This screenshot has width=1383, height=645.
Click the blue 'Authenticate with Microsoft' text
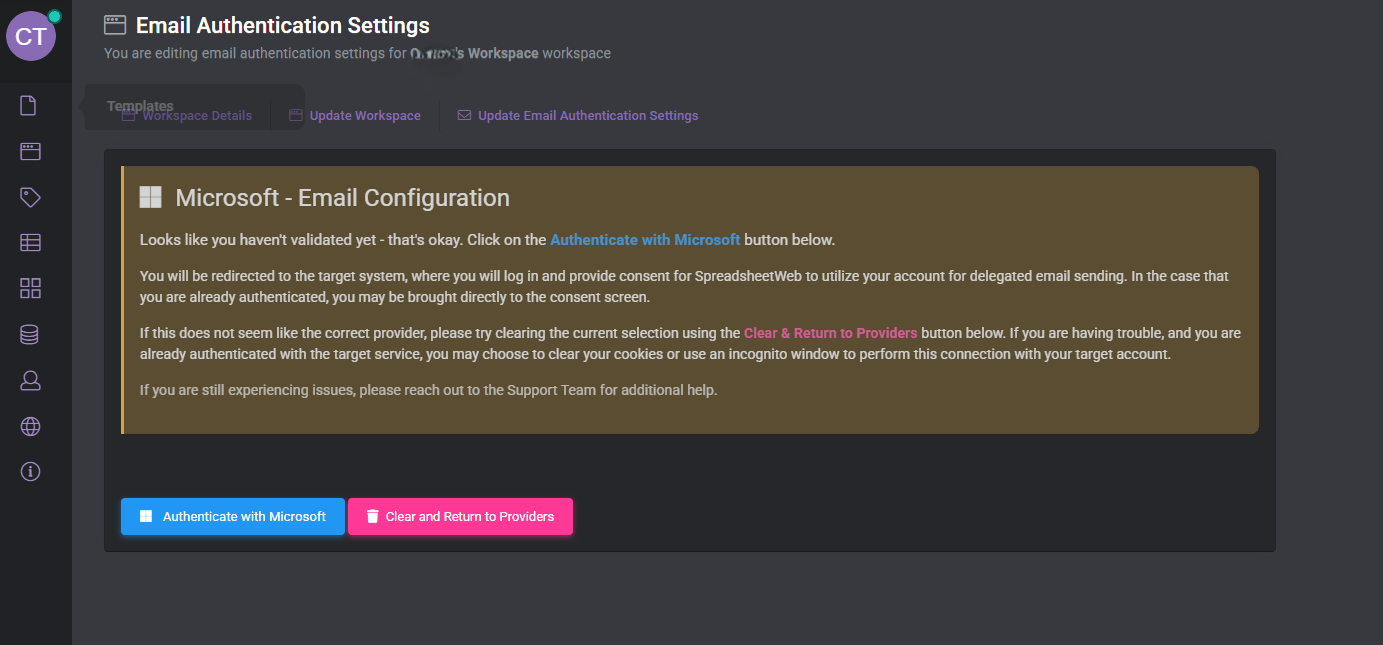645,240
